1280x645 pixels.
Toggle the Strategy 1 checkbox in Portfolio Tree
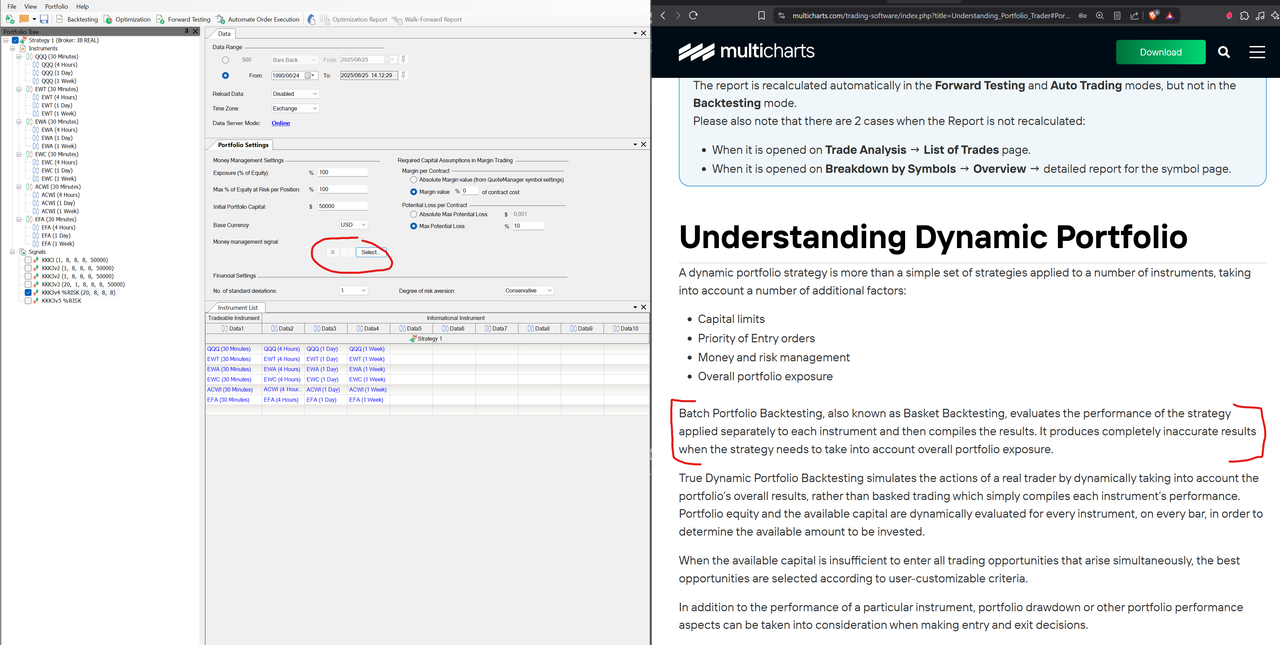click(x=15, y=40)
